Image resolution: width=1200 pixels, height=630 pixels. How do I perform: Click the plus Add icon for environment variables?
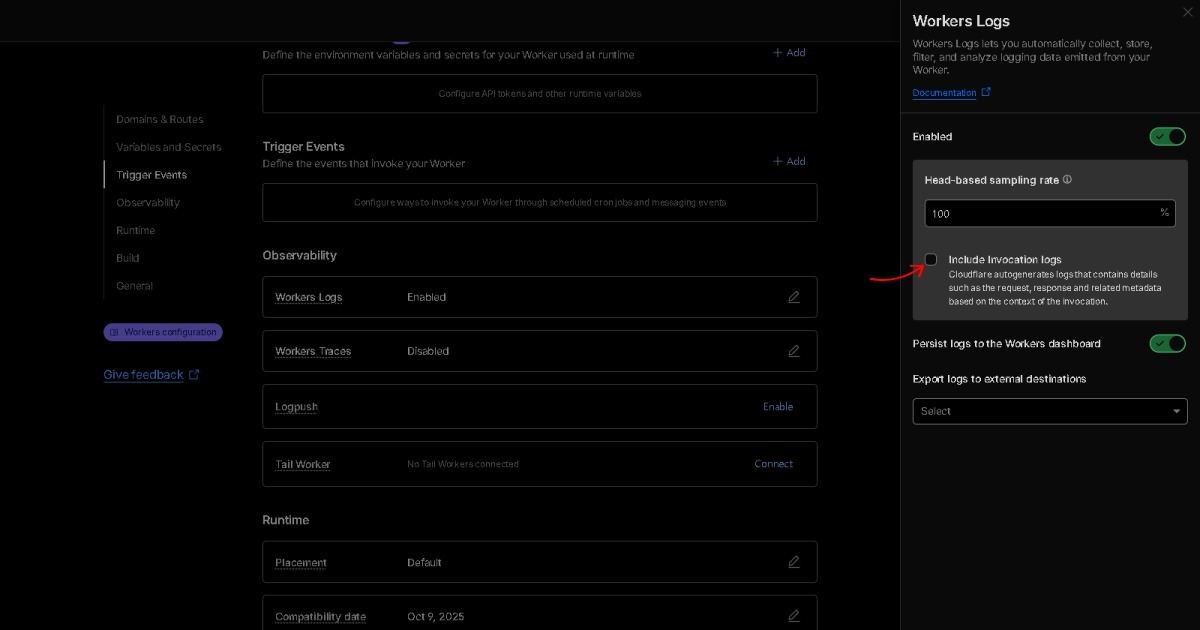[x=775, y=52]
